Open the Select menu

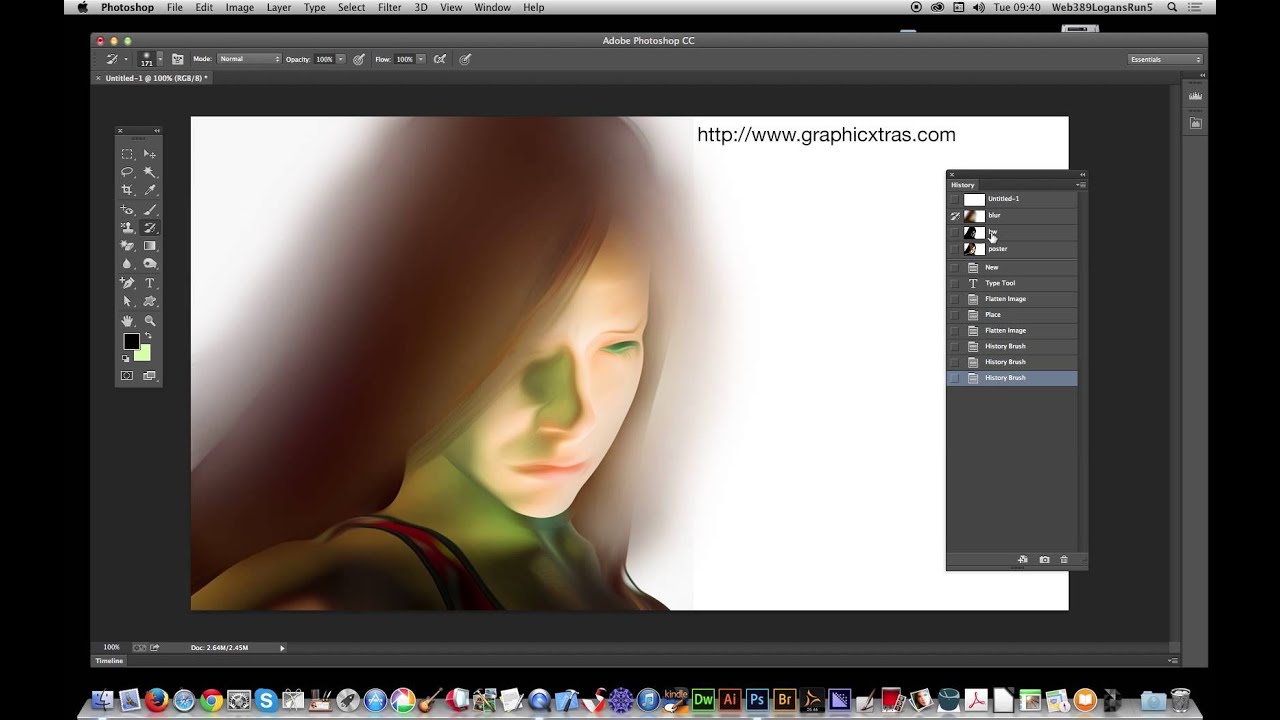tap(351, 7)
